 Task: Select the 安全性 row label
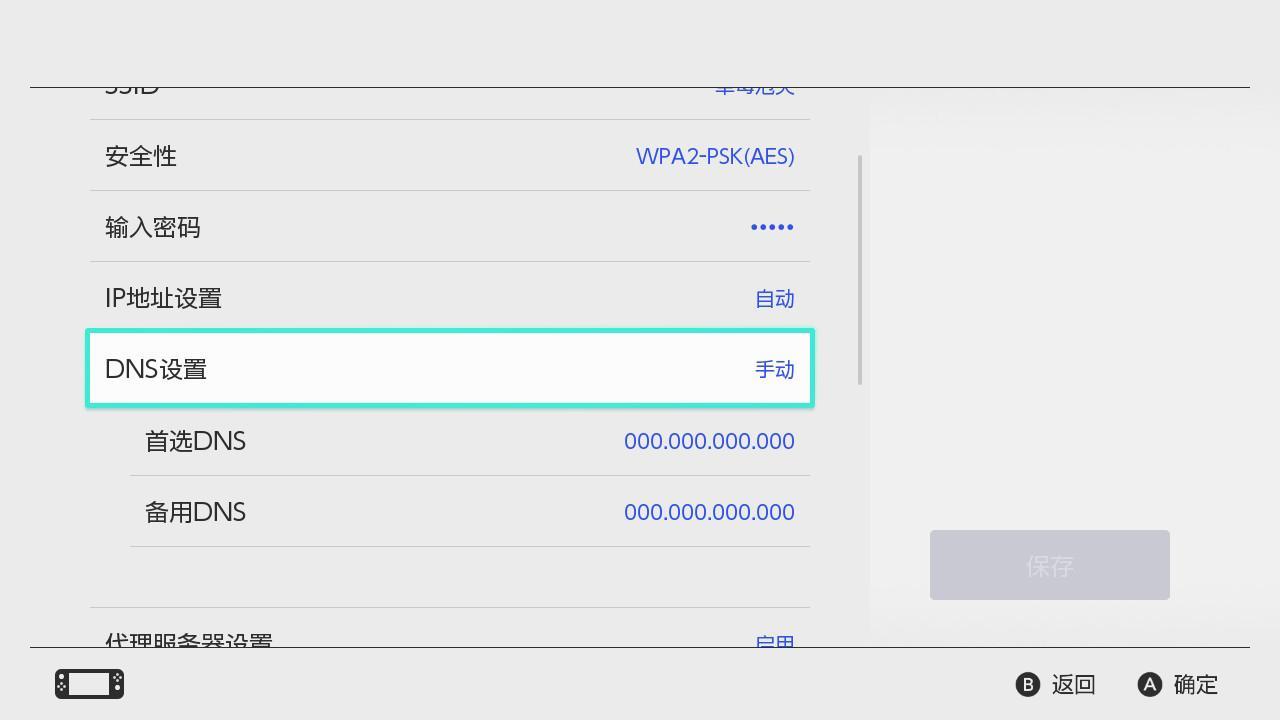tap(141, 156)
